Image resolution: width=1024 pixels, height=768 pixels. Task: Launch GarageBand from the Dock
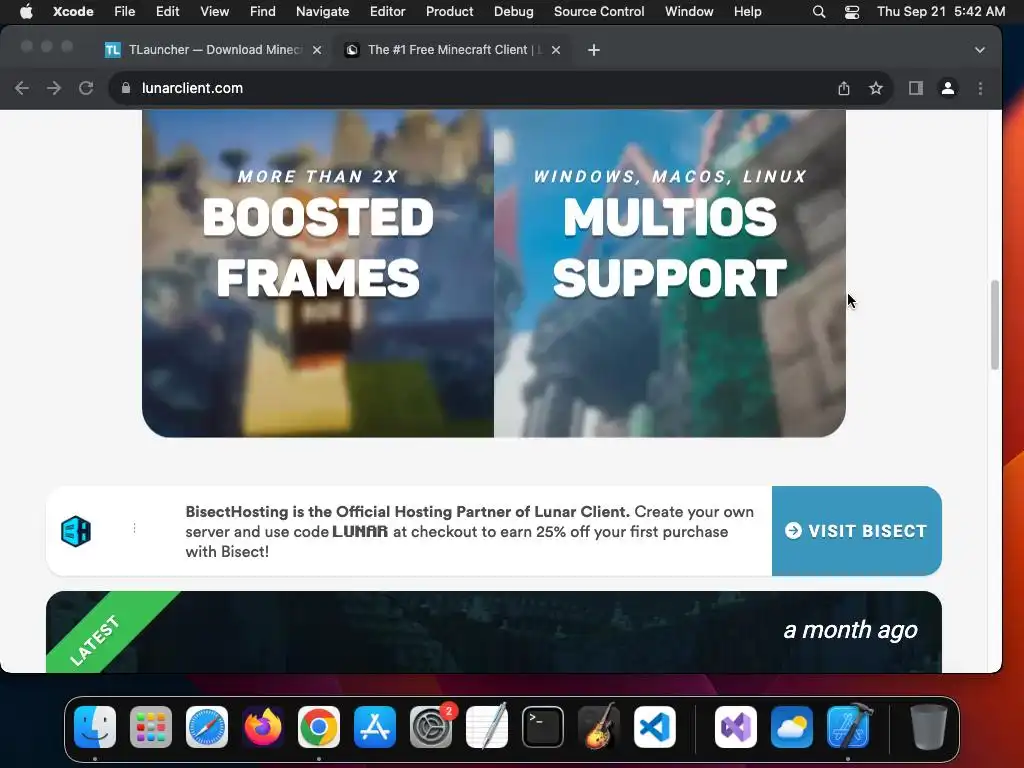pos(599,727)
